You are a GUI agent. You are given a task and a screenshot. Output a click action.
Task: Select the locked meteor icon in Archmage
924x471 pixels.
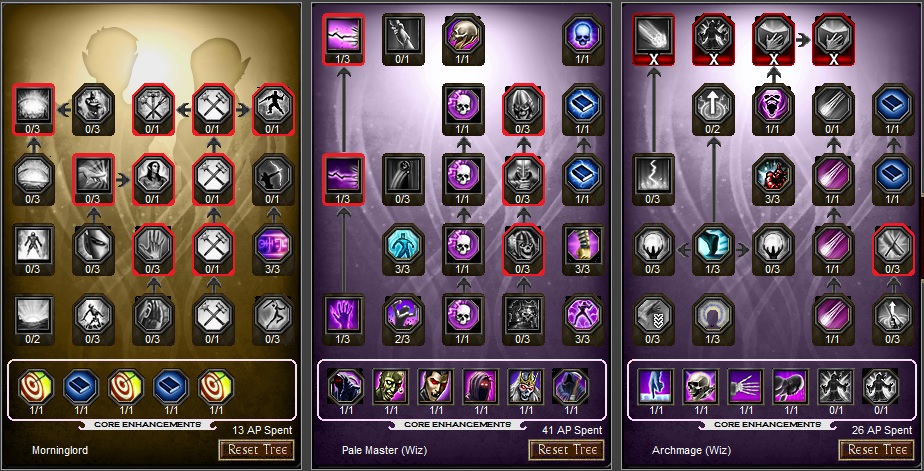[x=653, y=35]
